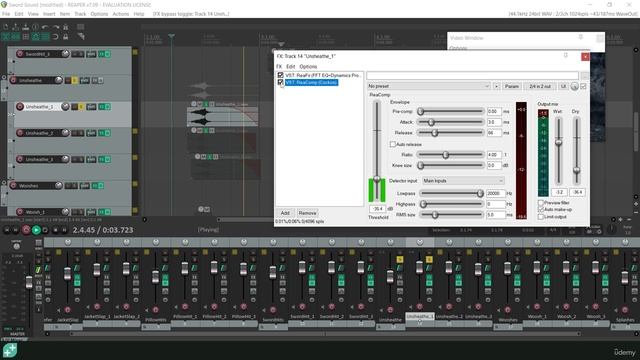Toggle bypass of VST ReaFir effect

coord(280,75)
